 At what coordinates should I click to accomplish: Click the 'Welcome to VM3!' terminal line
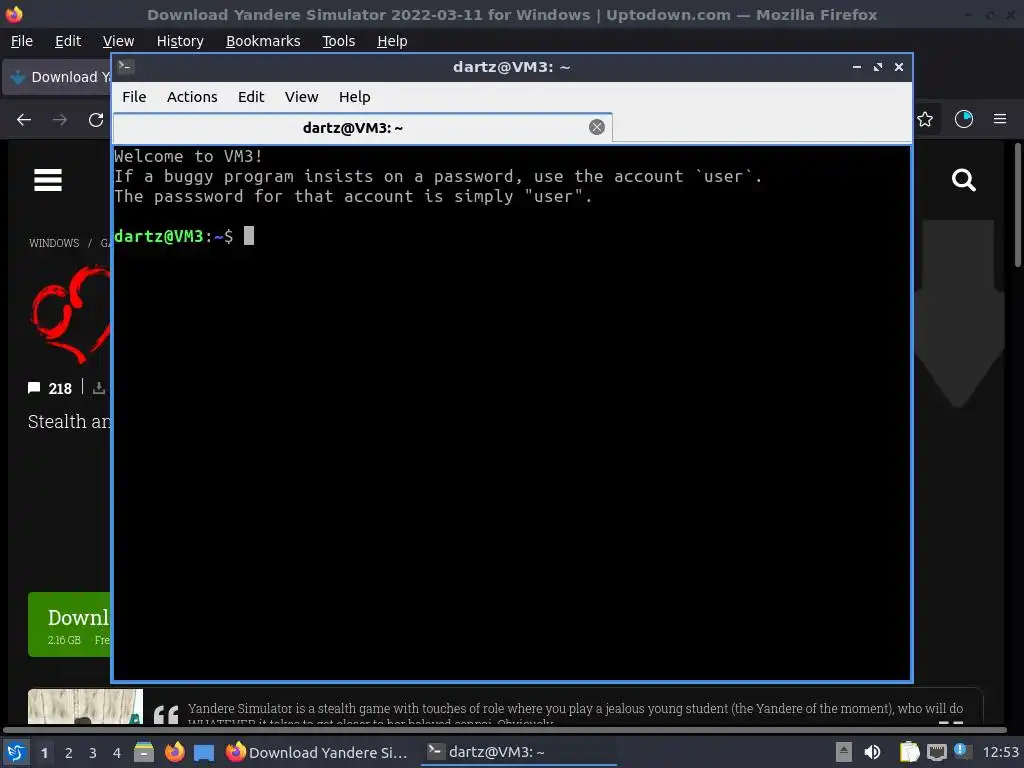(188, 156)
